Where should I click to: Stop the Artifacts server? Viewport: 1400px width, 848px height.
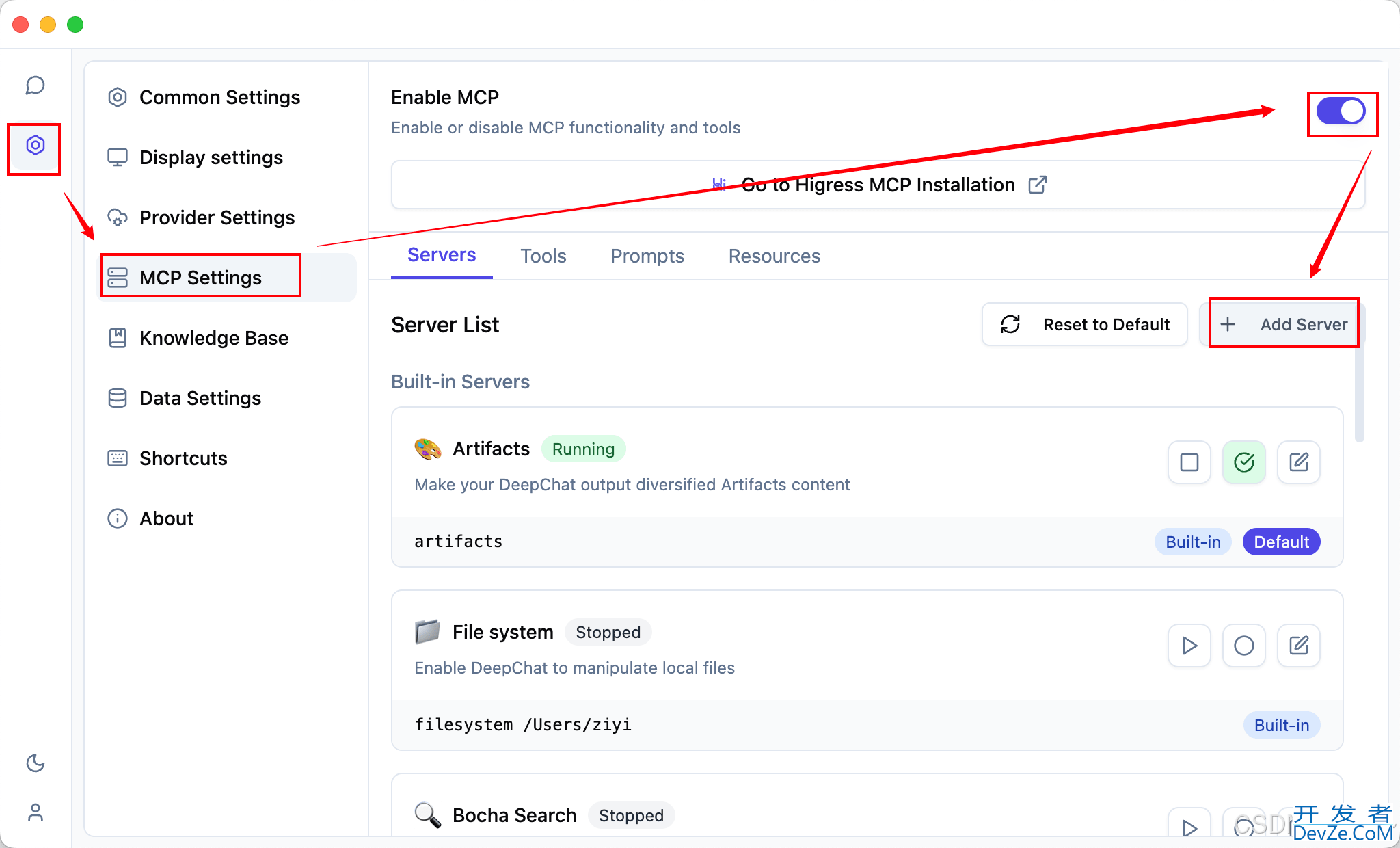1189,462
